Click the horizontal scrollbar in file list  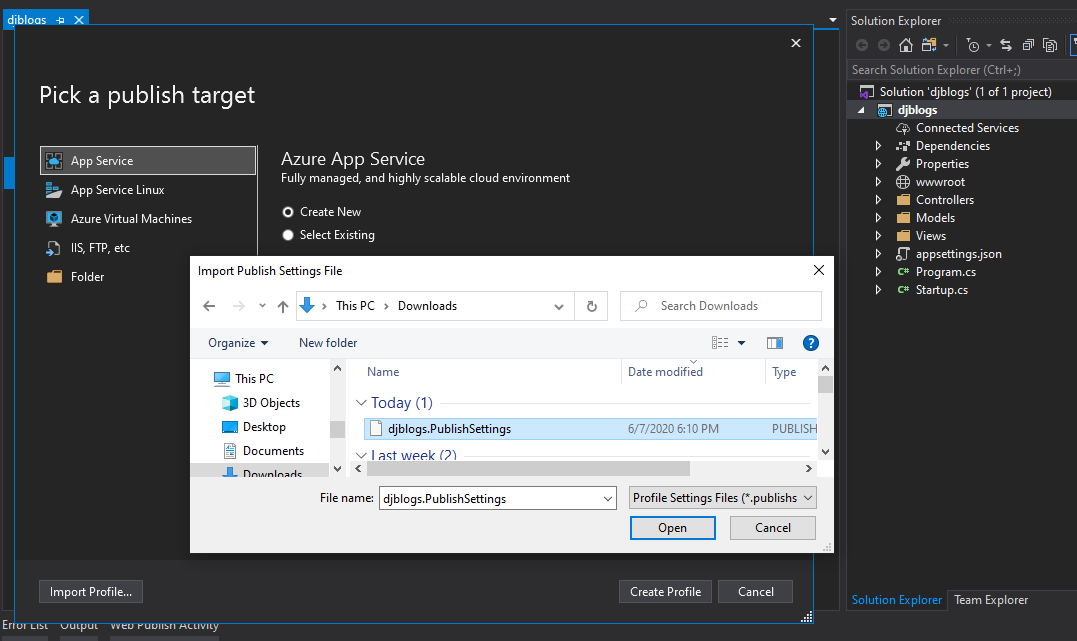click(x=528, y=469)
